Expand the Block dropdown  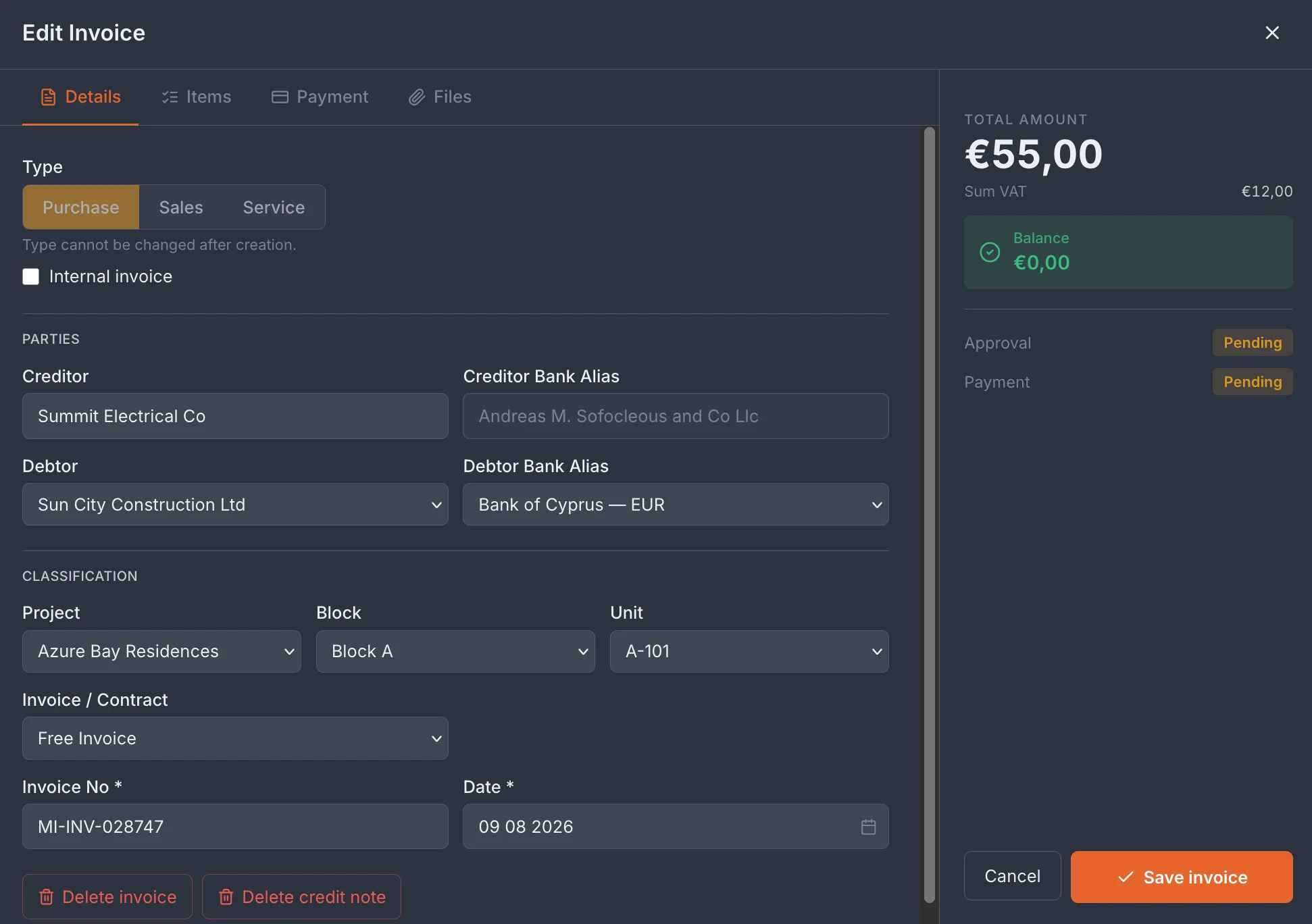click(455, 651)
